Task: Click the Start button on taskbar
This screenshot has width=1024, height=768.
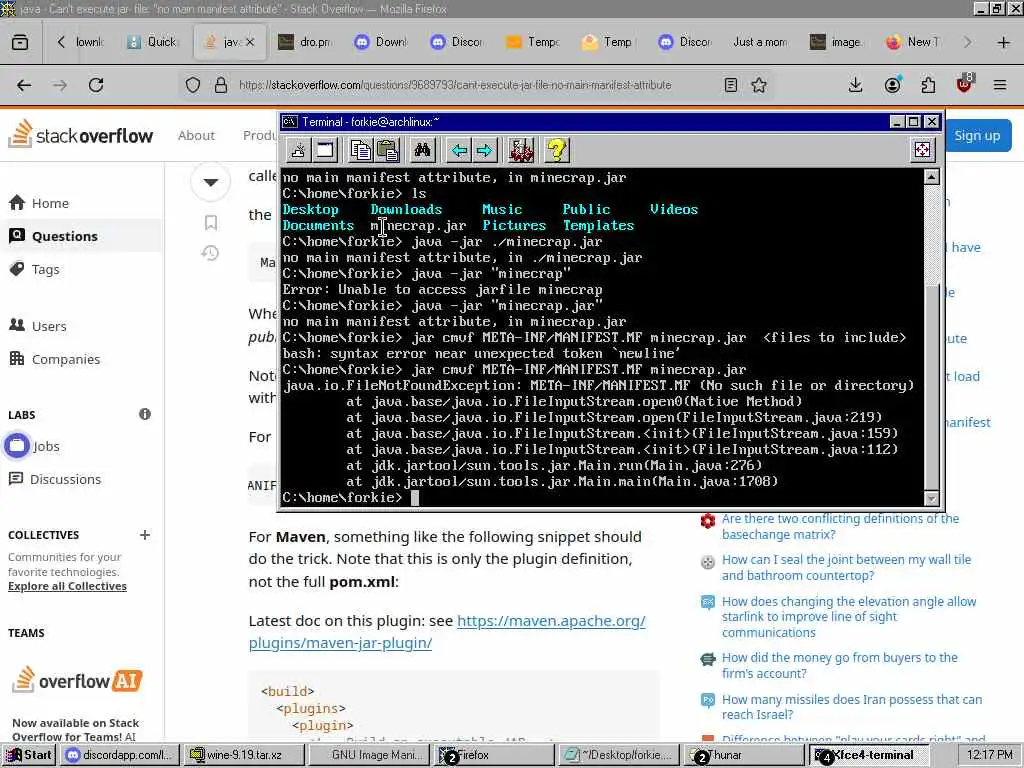Action: (29, 755)
